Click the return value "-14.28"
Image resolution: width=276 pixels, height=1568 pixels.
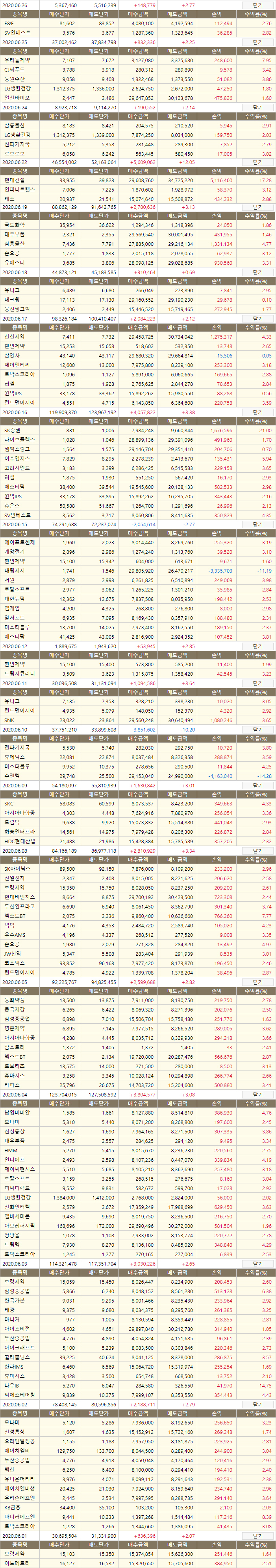pos(265,776)
